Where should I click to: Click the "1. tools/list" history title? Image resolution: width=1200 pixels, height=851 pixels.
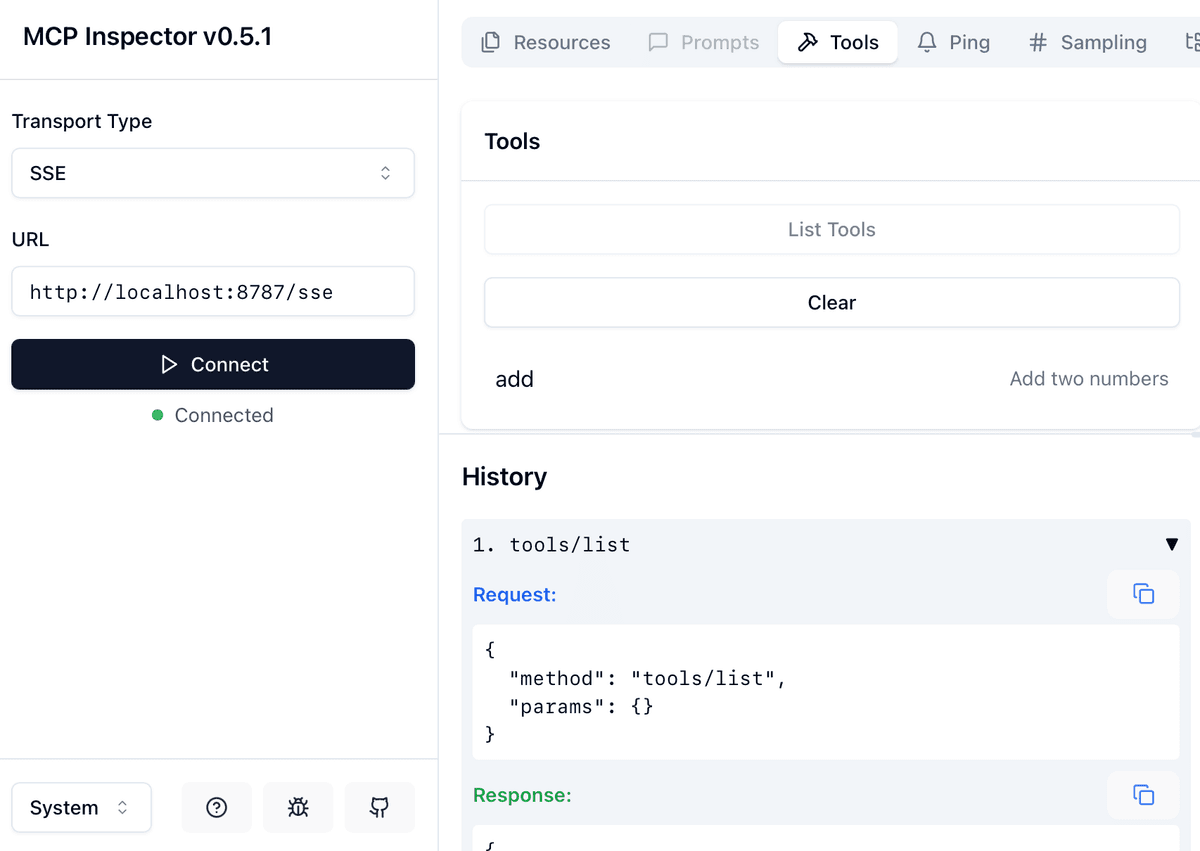click(551, 545)
